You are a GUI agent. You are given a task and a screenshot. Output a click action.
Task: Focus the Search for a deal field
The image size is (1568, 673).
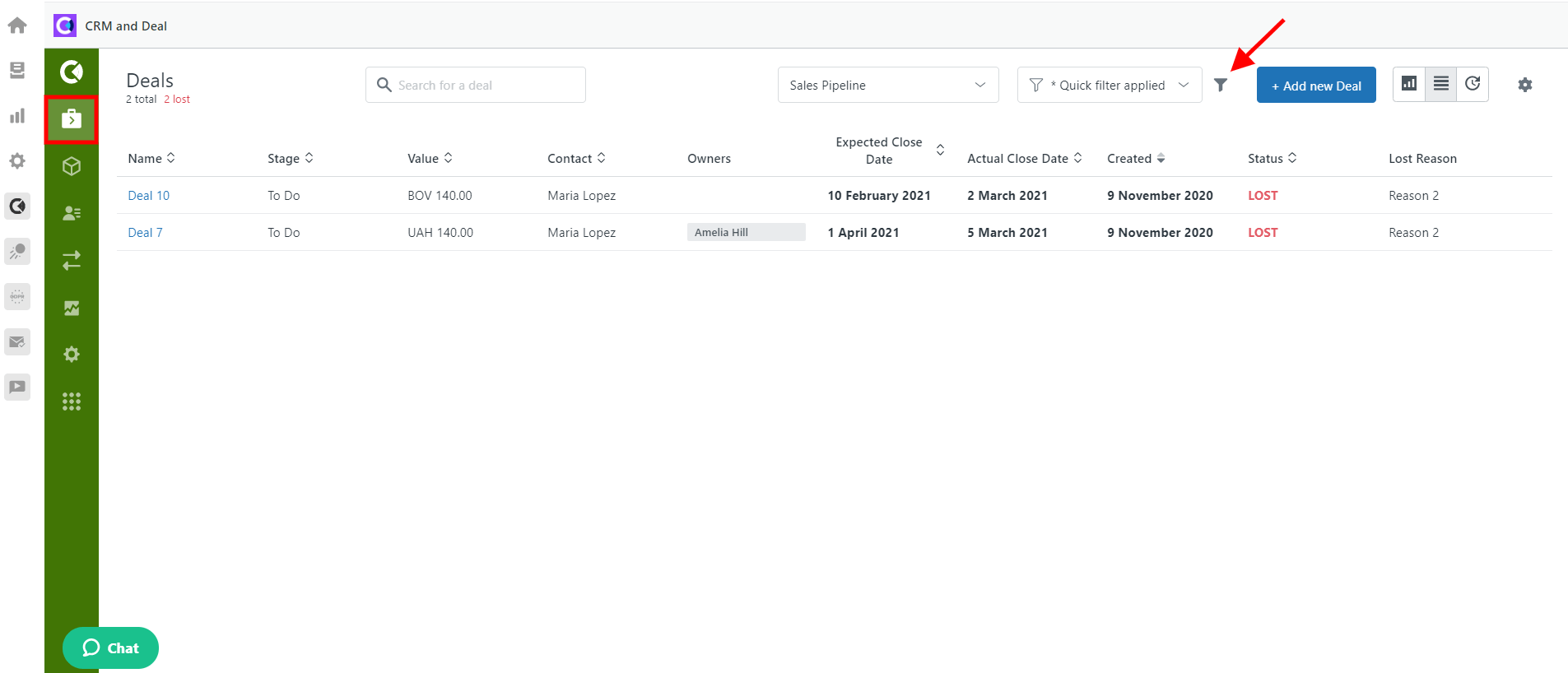coord(476,85)
